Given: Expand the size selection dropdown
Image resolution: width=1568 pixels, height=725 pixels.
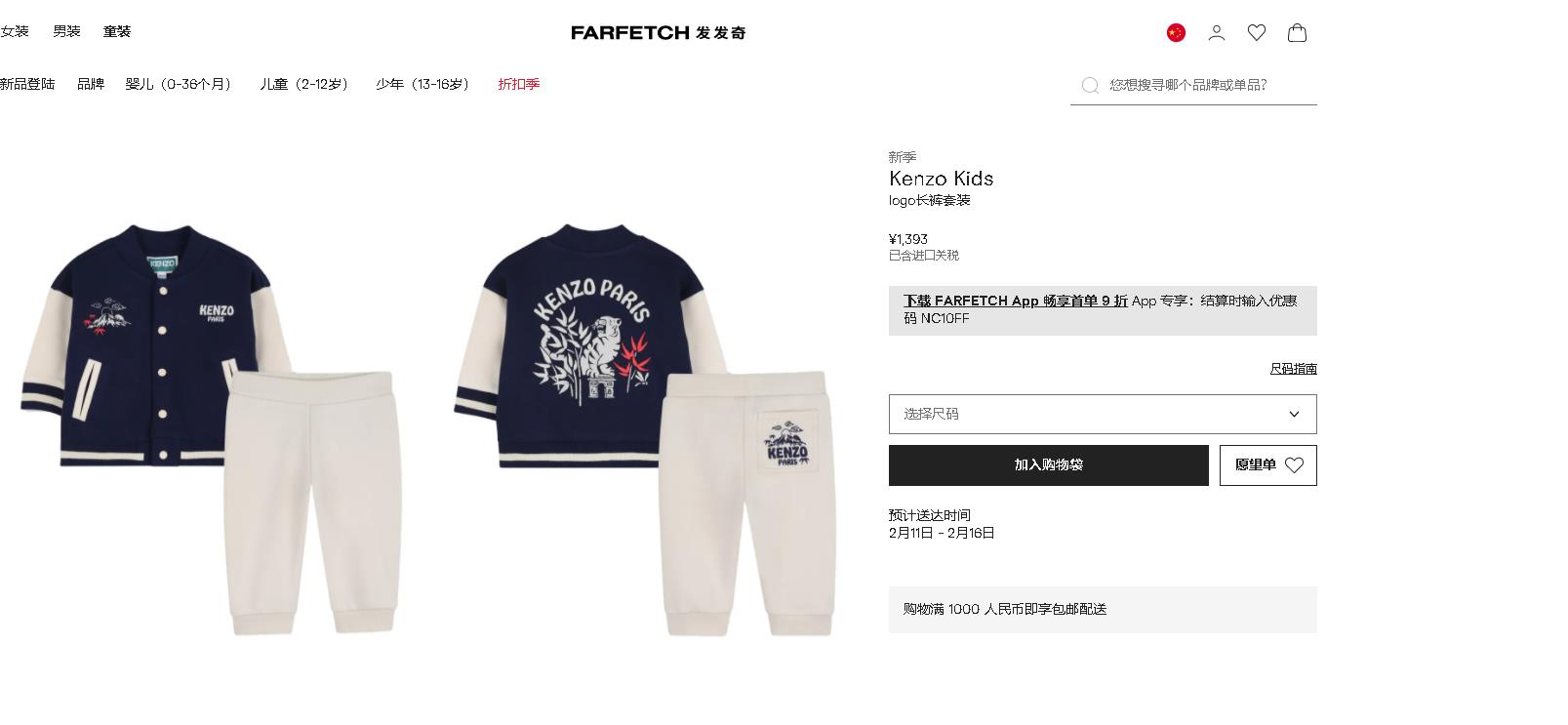Looking at the screenshot, I should [1103, 414].
